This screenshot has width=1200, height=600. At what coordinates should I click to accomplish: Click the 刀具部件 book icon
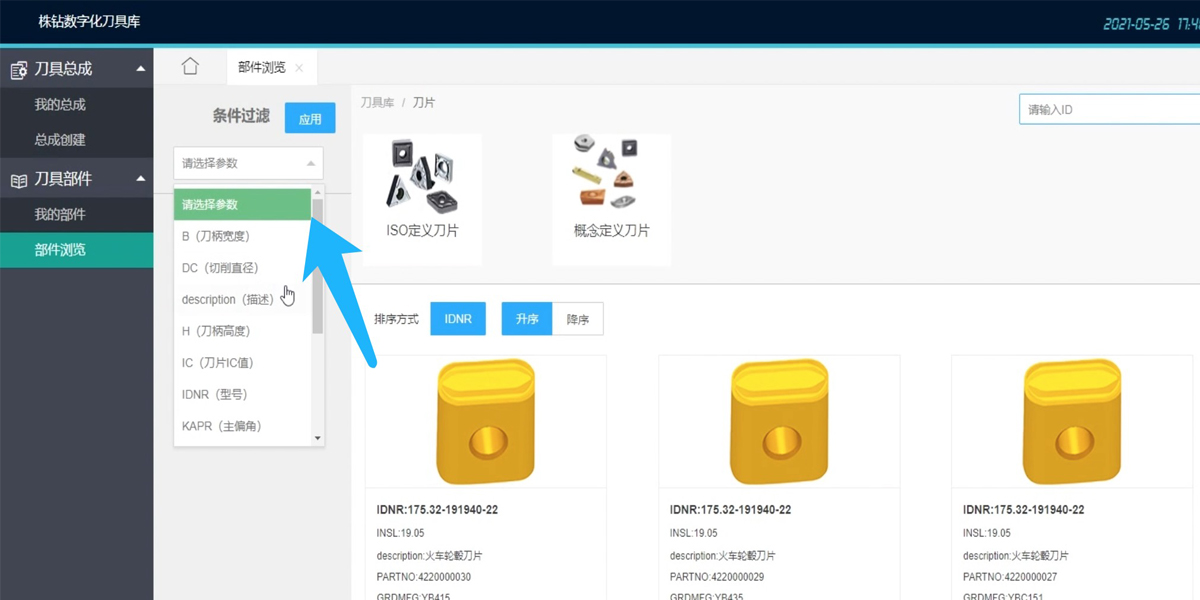(18, 180)
